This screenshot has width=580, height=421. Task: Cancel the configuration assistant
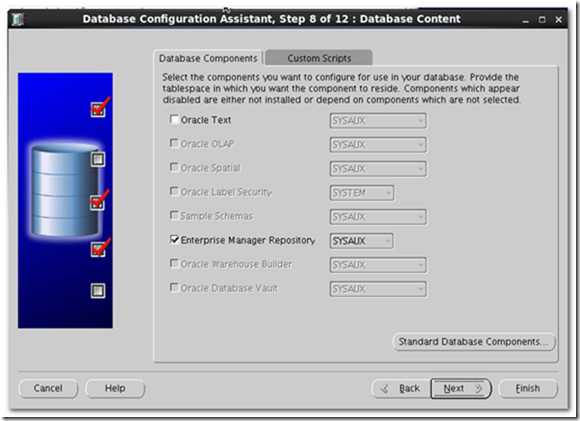pos(48,388)
